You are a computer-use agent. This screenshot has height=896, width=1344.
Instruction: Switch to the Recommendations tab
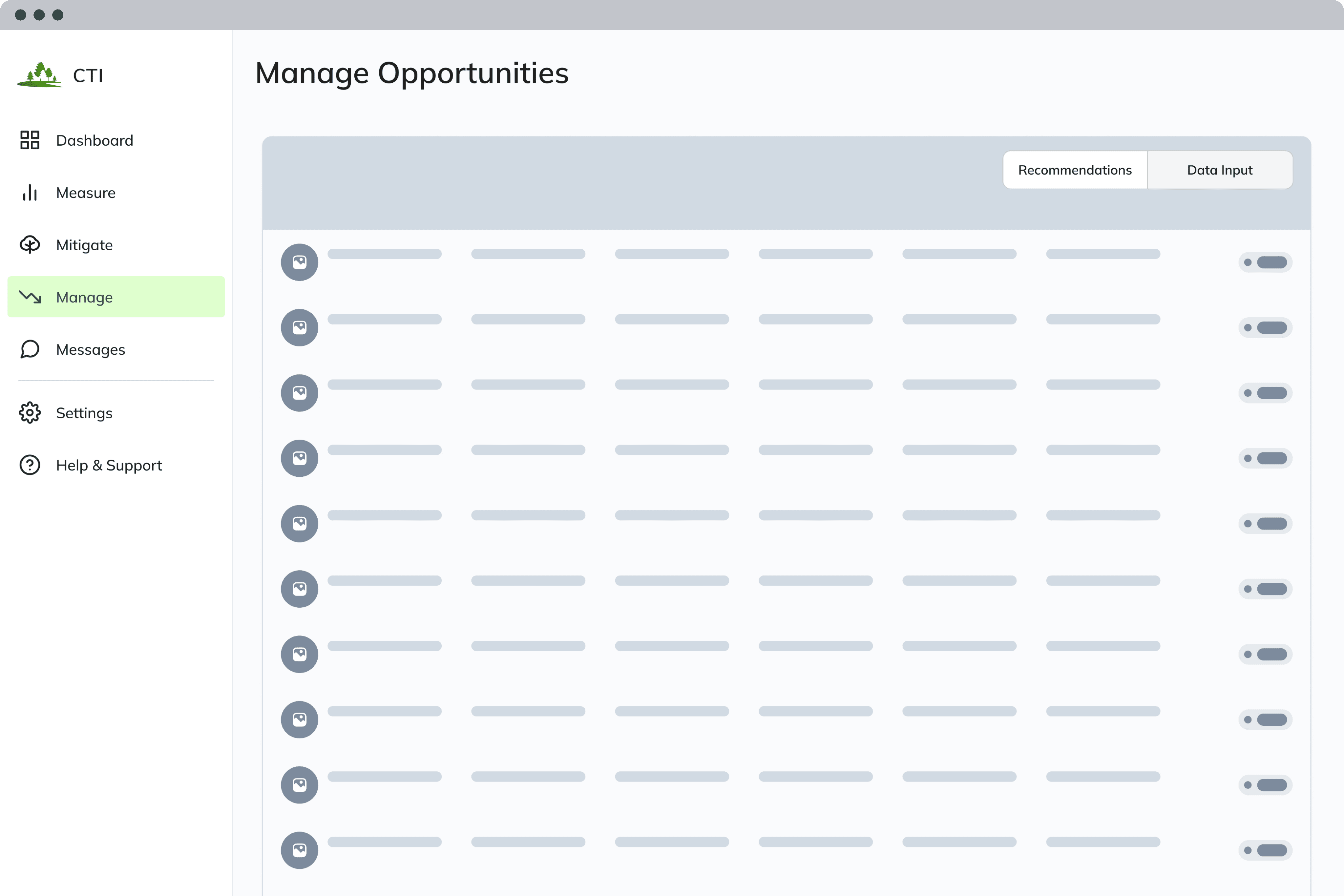click(1075, 170)
